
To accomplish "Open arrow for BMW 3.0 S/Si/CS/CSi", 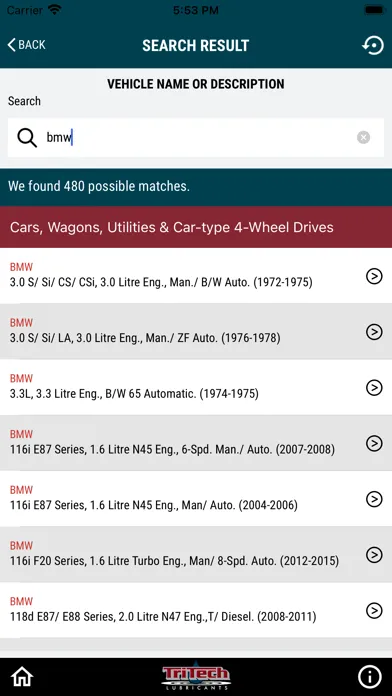I will coord(374,276).
